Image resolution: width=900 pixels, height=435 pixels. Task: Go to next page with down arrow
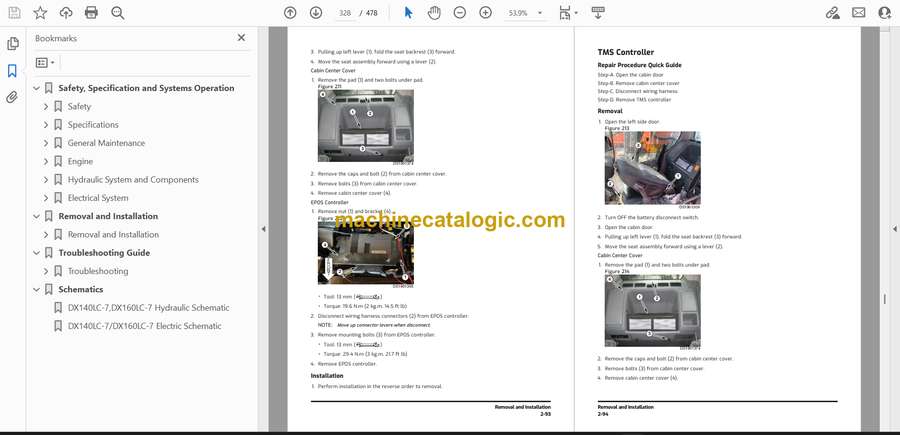pyautogui.click(x=316, y=13)
